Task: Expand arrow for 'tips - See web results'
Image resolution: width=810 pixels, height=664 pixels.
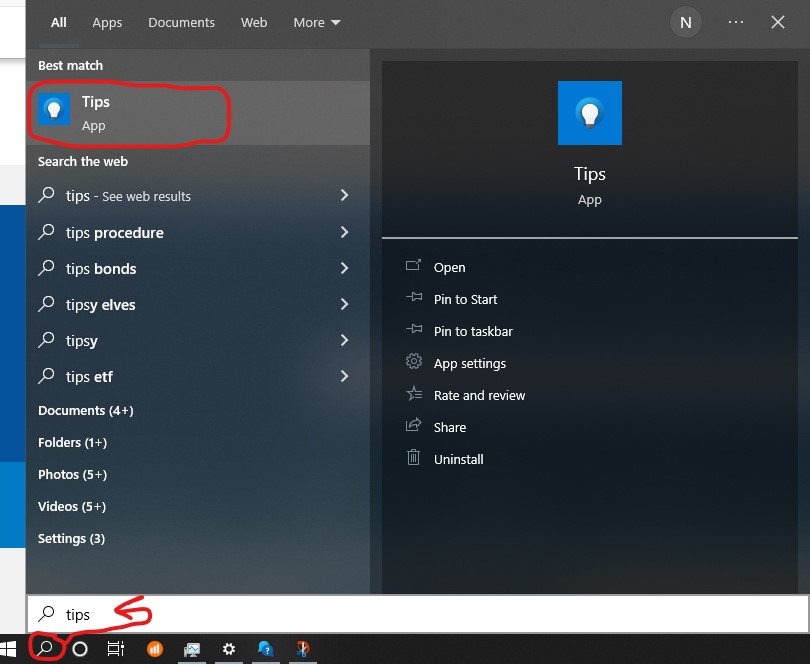Action: coord(345,195)
